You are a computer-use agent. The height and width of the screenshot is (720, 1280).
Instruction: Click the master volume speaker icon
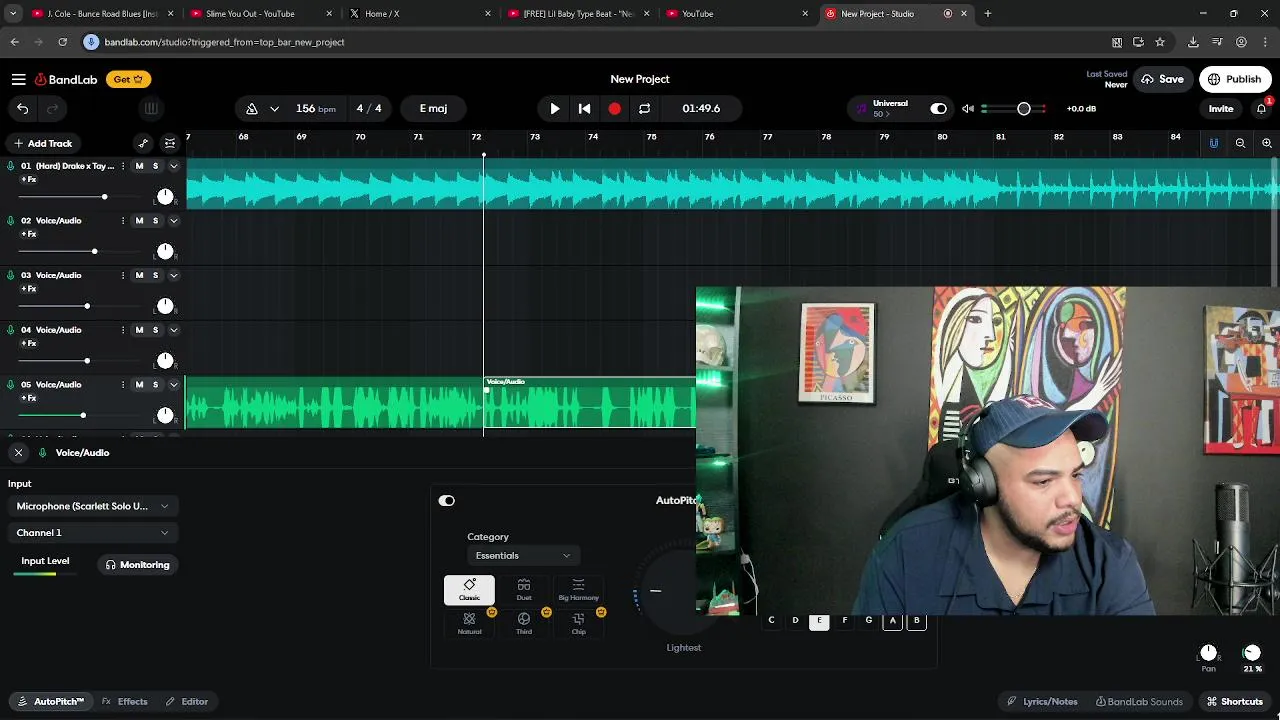[x=968, y=108]
